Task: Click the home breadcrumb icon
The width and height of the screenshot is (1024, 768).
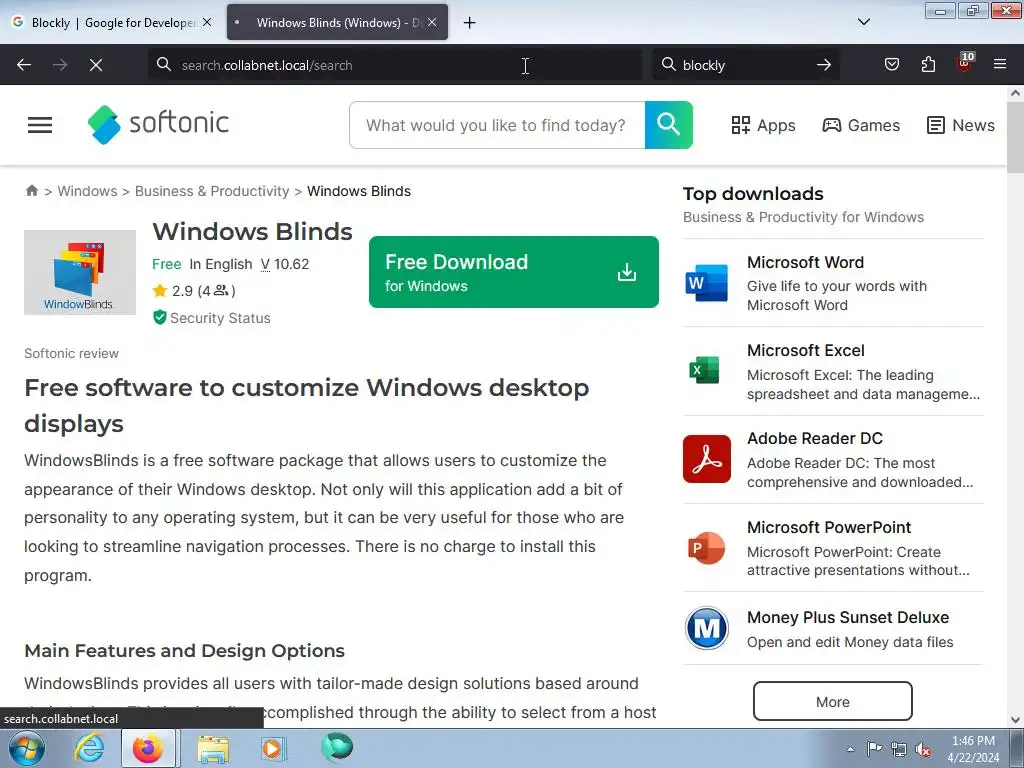Action: point(31,191)
